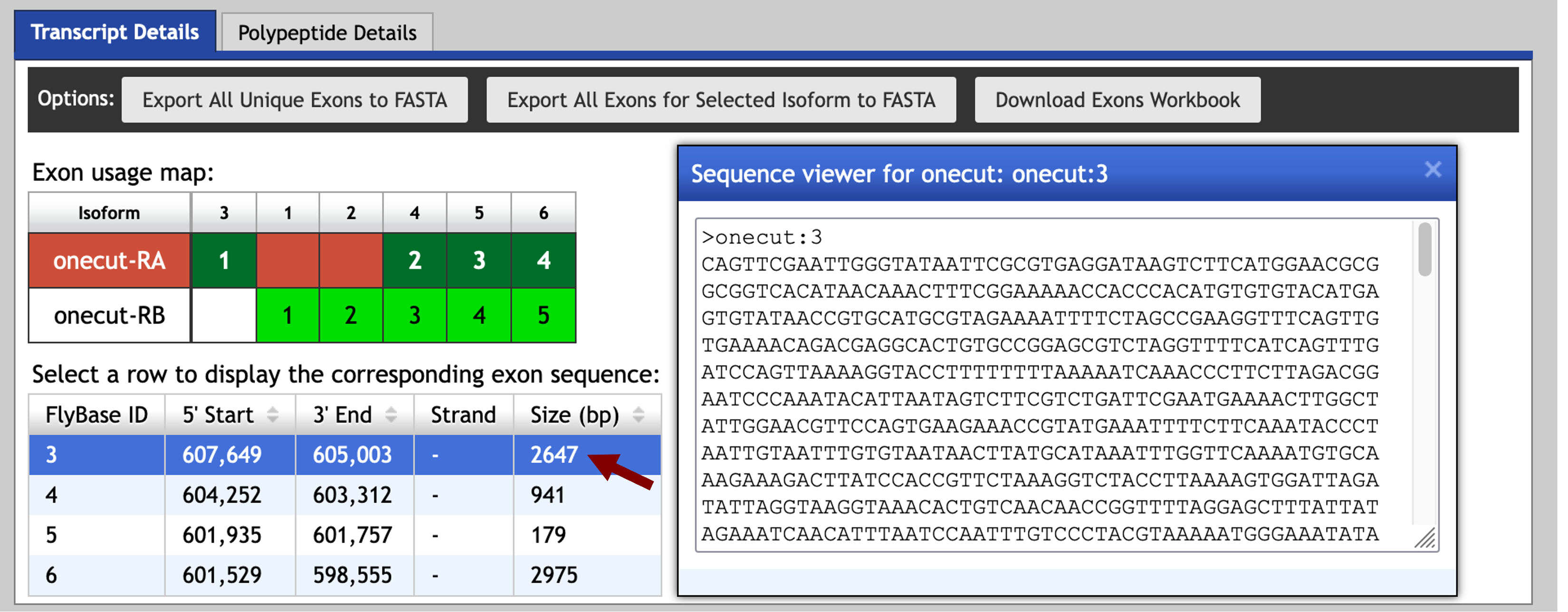Sort by 5' Start column arrows

point(273,415)
